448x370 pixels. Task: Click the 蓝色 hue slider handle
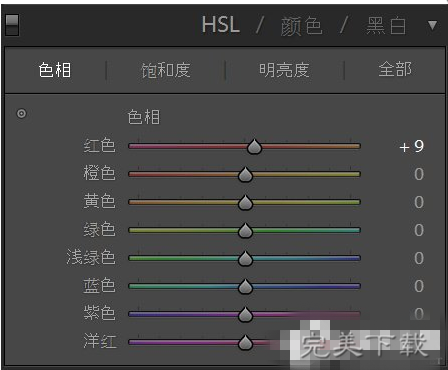[245, 287]
